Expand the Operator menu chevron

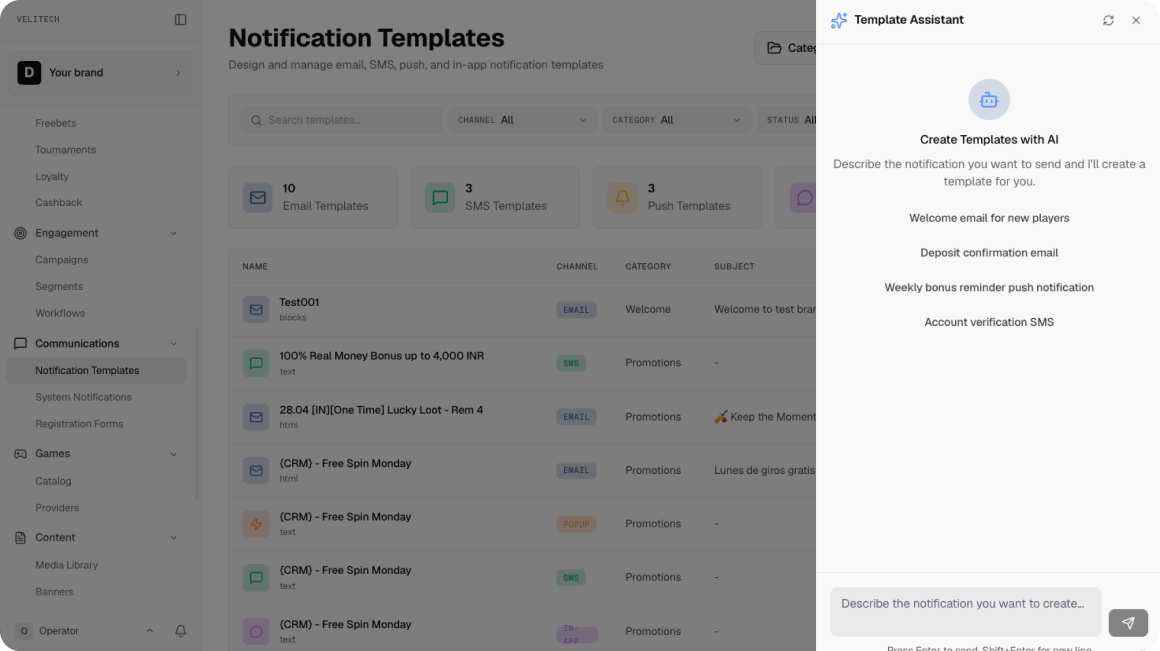[x=149, y=631]
